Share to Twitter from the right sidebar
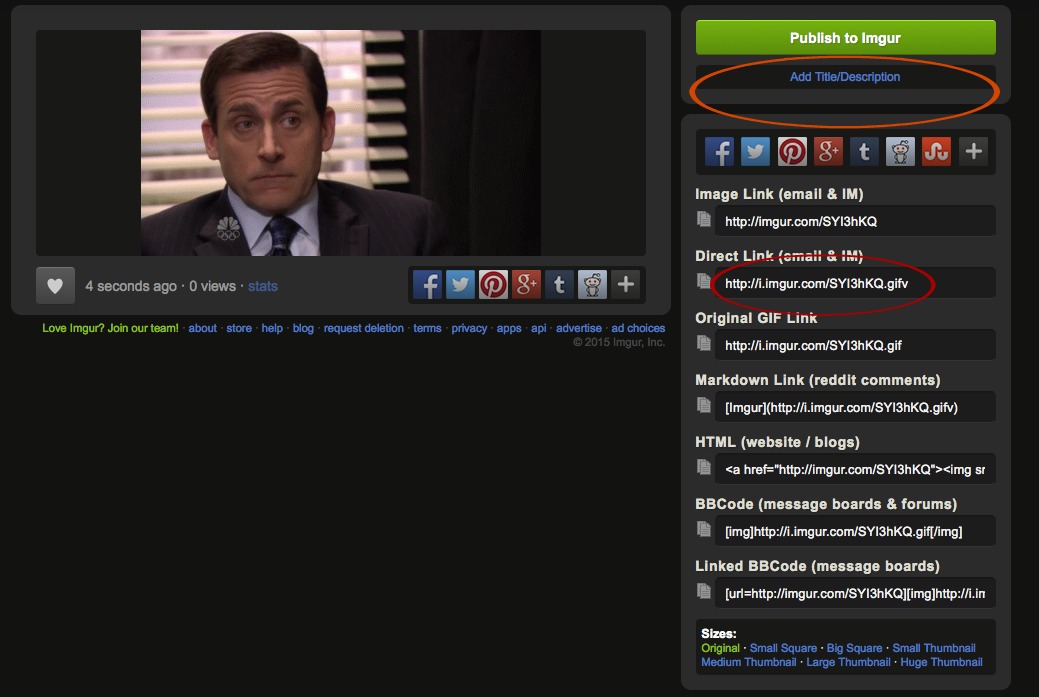1039x697 pixels. pyautogui.click(x=756, y=152)
